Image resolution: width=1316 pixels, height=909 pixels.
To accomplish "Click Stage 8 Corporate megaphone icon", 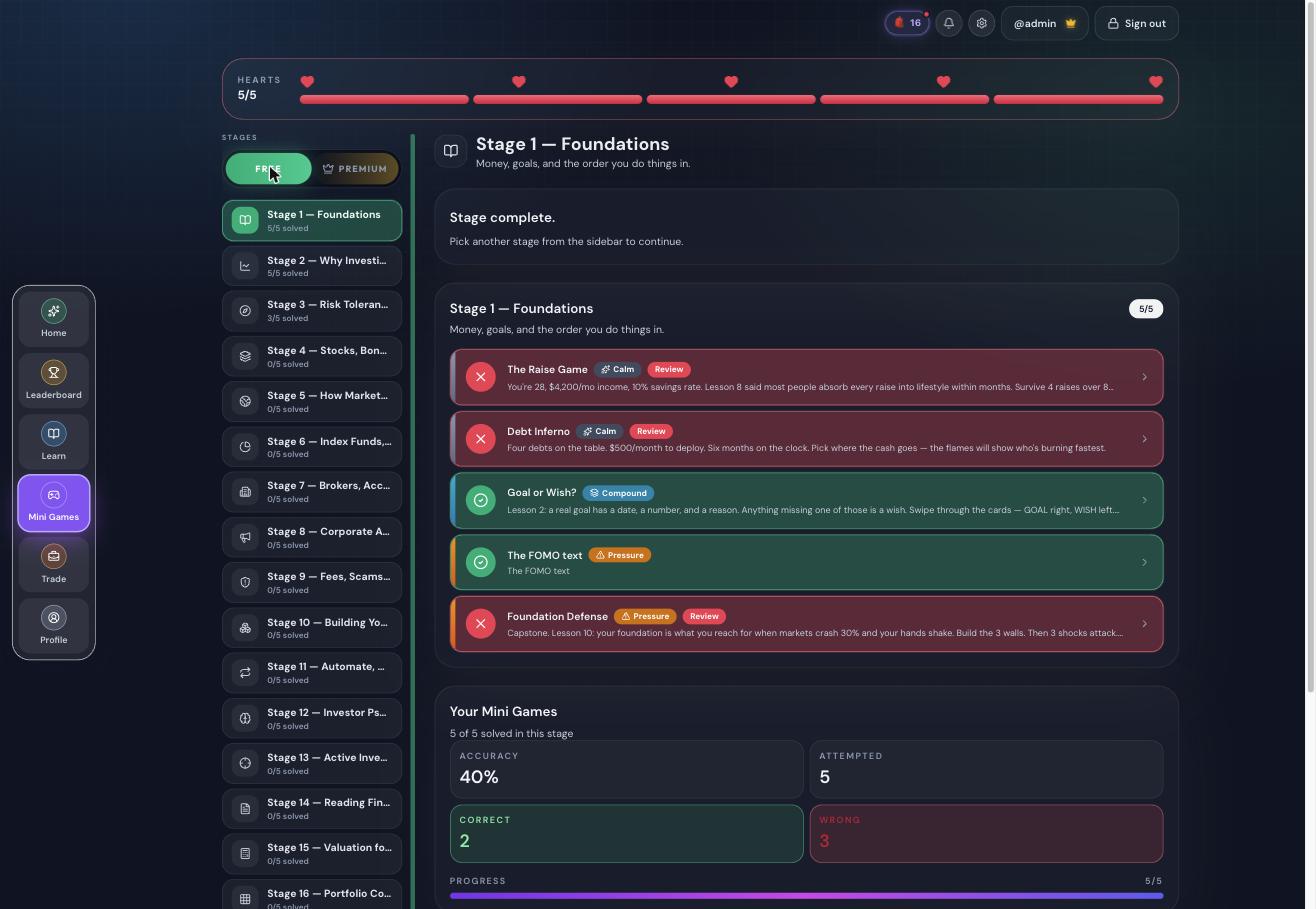I will [245, 537].
